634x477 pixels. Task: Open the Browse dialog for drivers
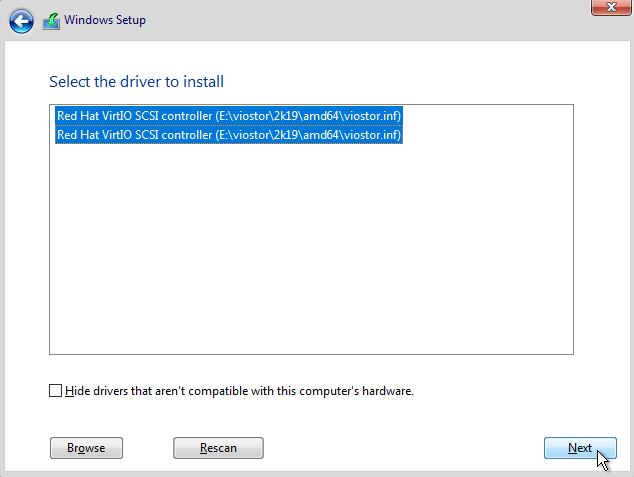(87, 448)
